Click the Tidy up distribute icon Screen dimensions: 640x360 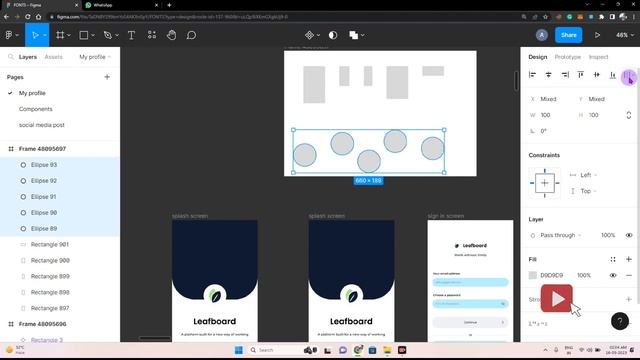[628, 76]
